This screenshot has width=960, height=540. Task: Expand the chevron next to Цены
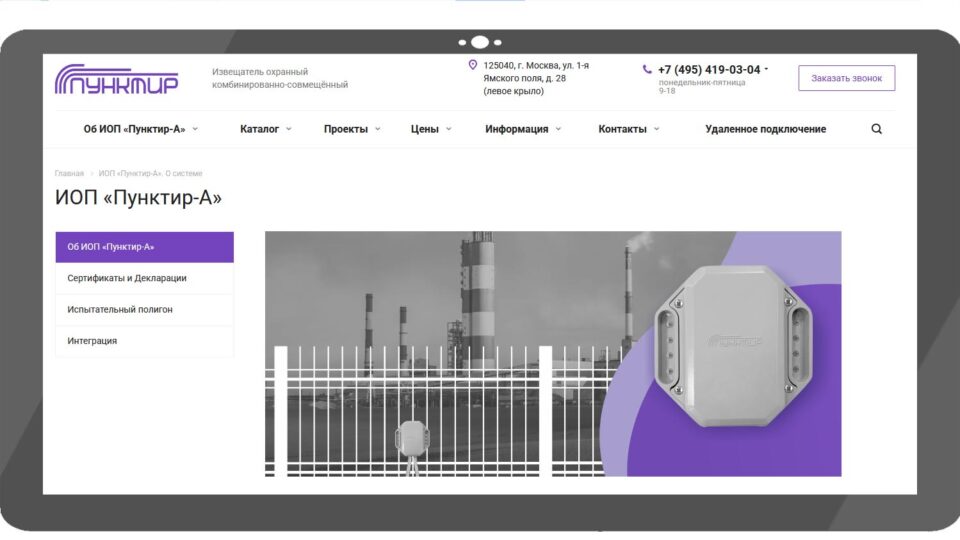click(449, 129)
